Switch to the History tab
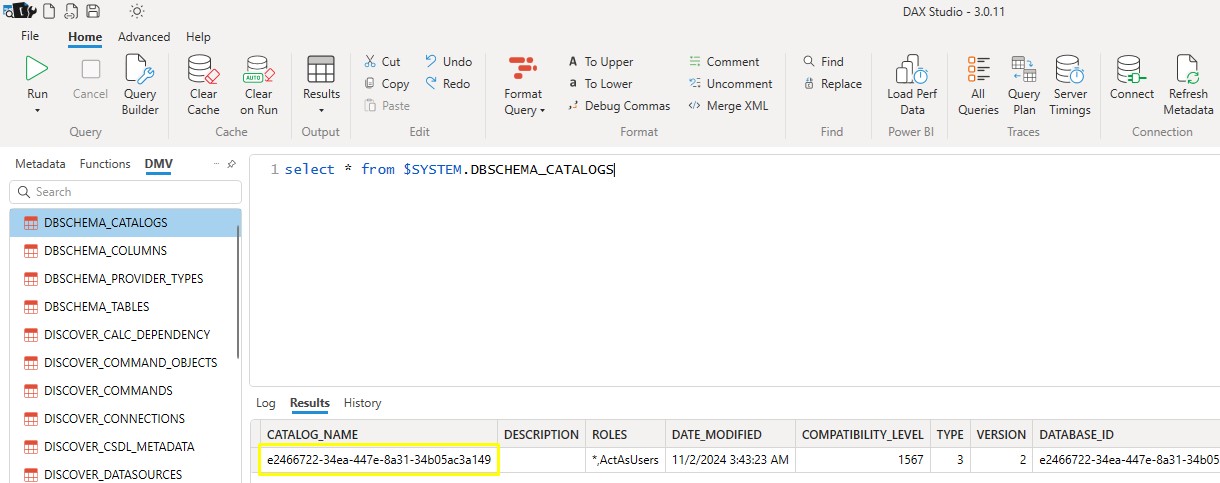The height and width of the screenshot is (483, 1220). 362,403
